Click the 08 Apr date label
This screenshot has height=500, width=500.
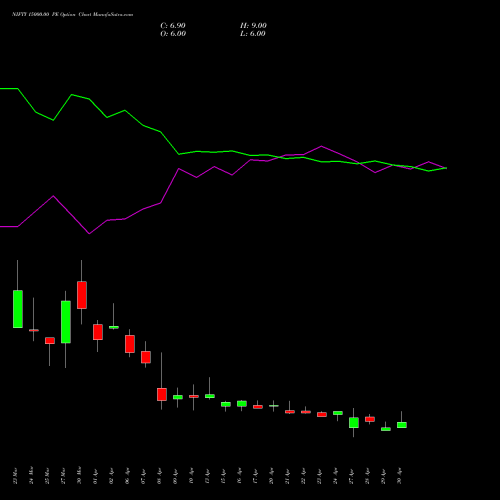[x=159, y=476]
